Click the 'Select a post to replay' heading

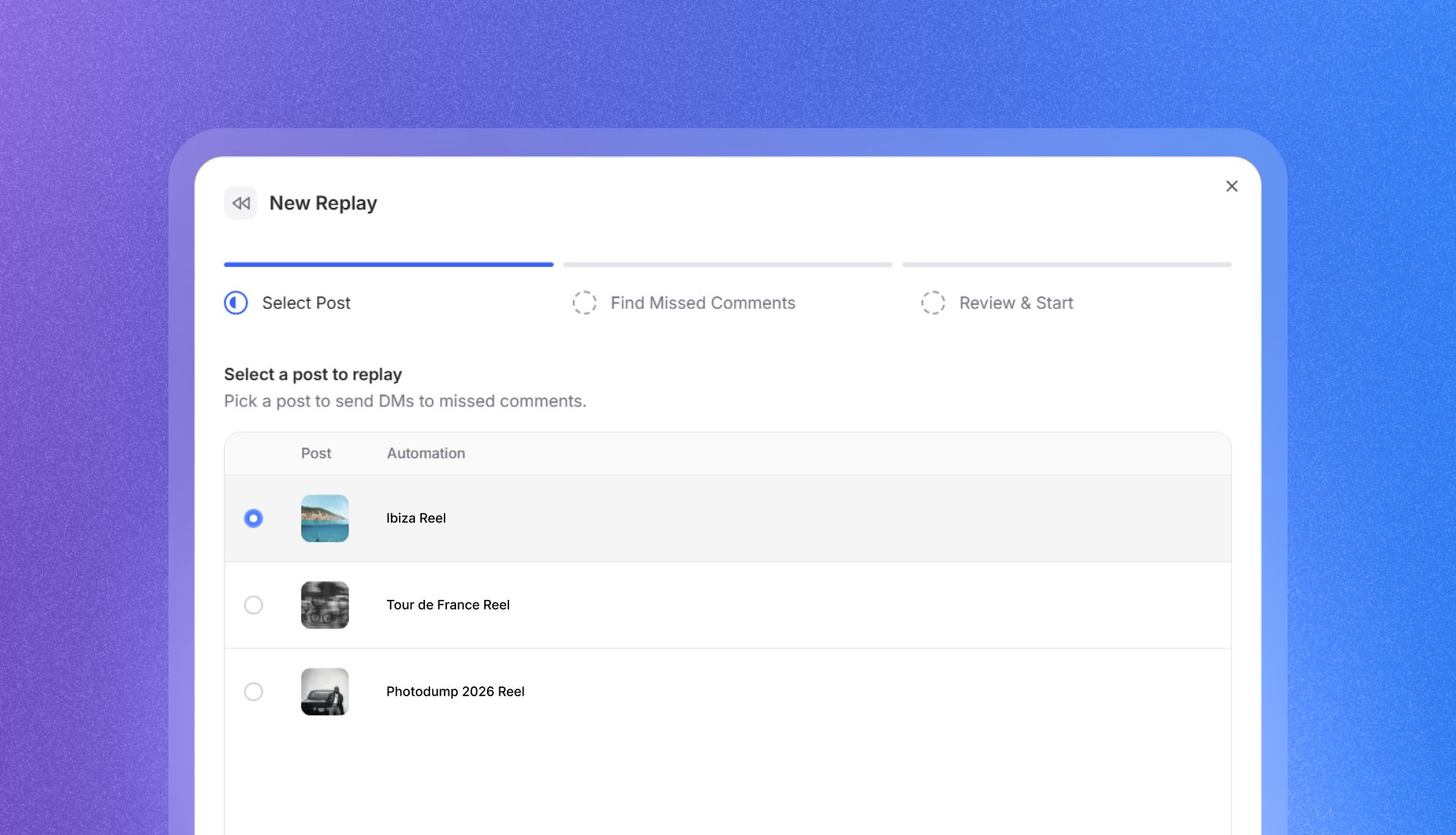(x=313, y=374)
